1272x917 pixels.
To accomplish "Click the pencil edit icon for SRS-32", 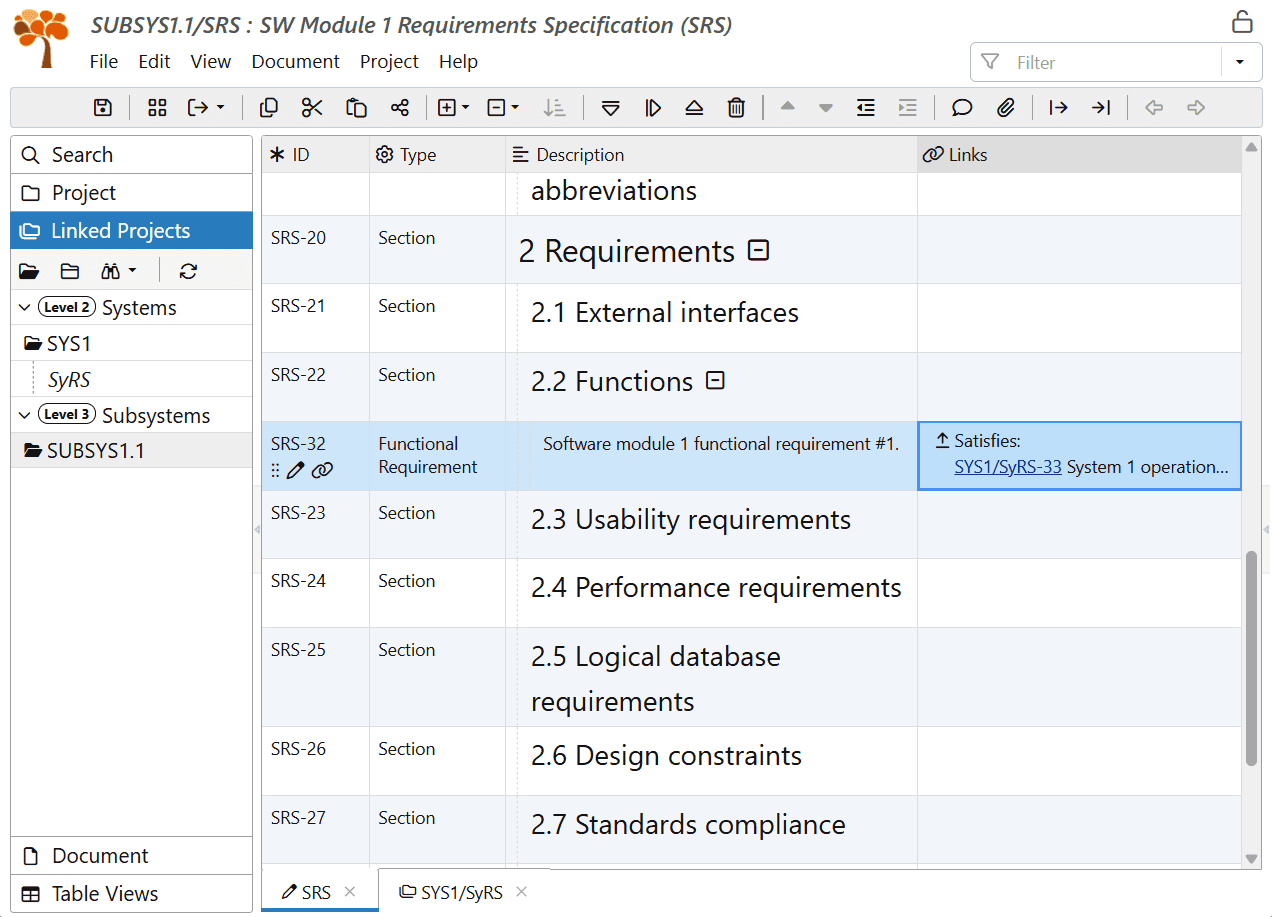I will tap(295, 470).
